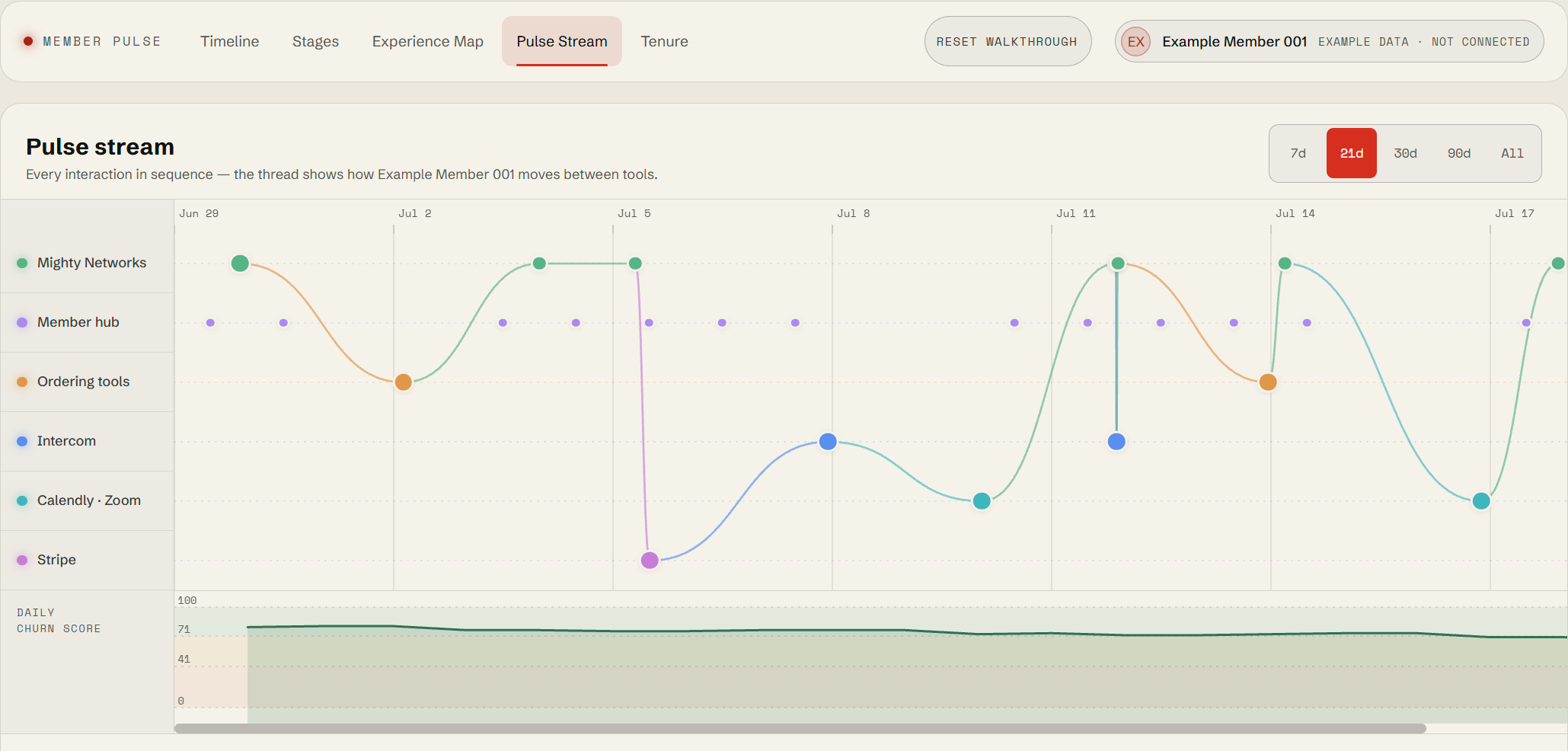Select the All time range
The width and height of the screenshot is (1568, 751).
pyautogui.click(x=1512, y=153)
